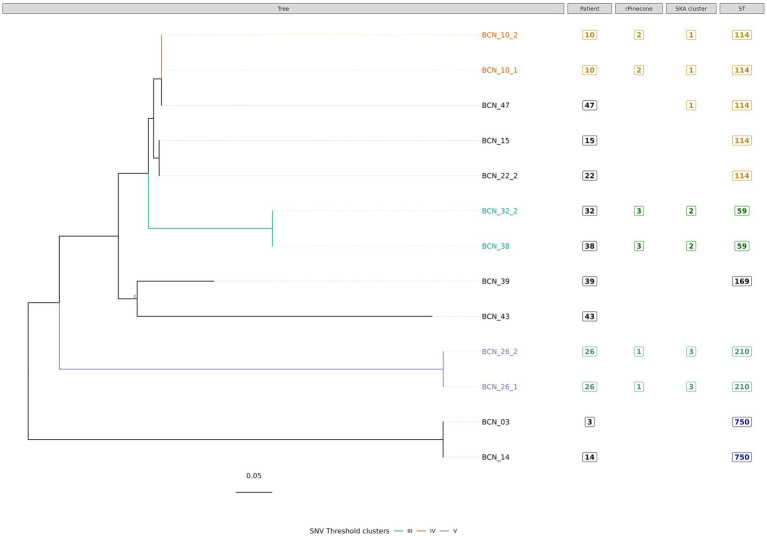This screenshot has width=767, height=536.
Task: Select the BCN_47 tree leaf
Action: pos(496,105)
